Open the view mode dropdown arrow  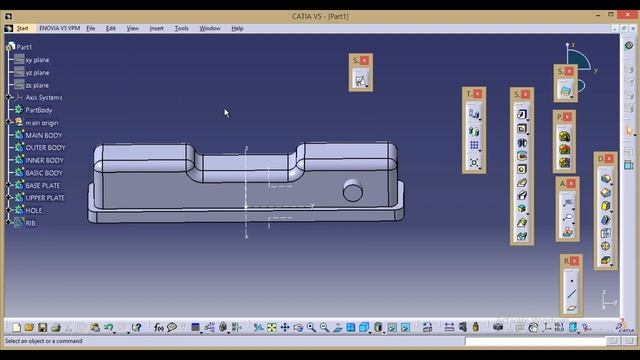coord(384,332)
